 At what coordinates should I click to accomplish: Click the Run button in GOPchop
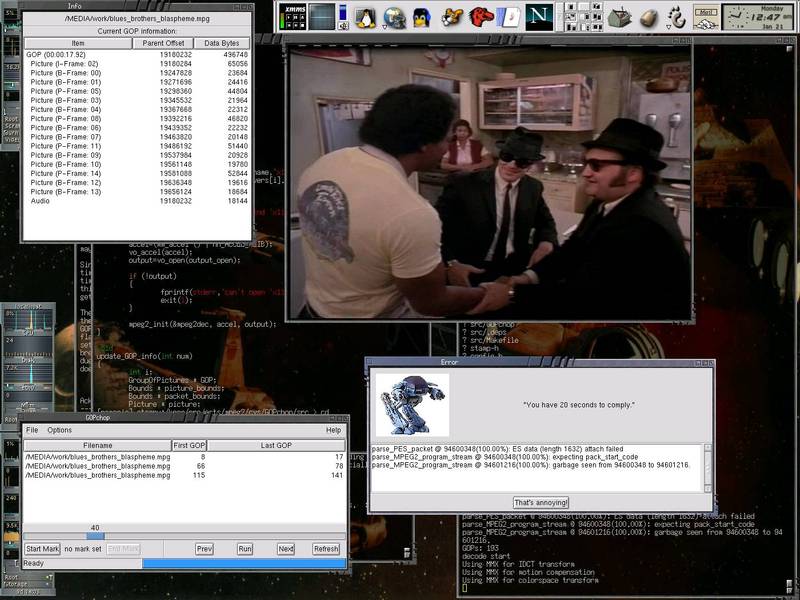pyautogui.click(x=245, y=549)
